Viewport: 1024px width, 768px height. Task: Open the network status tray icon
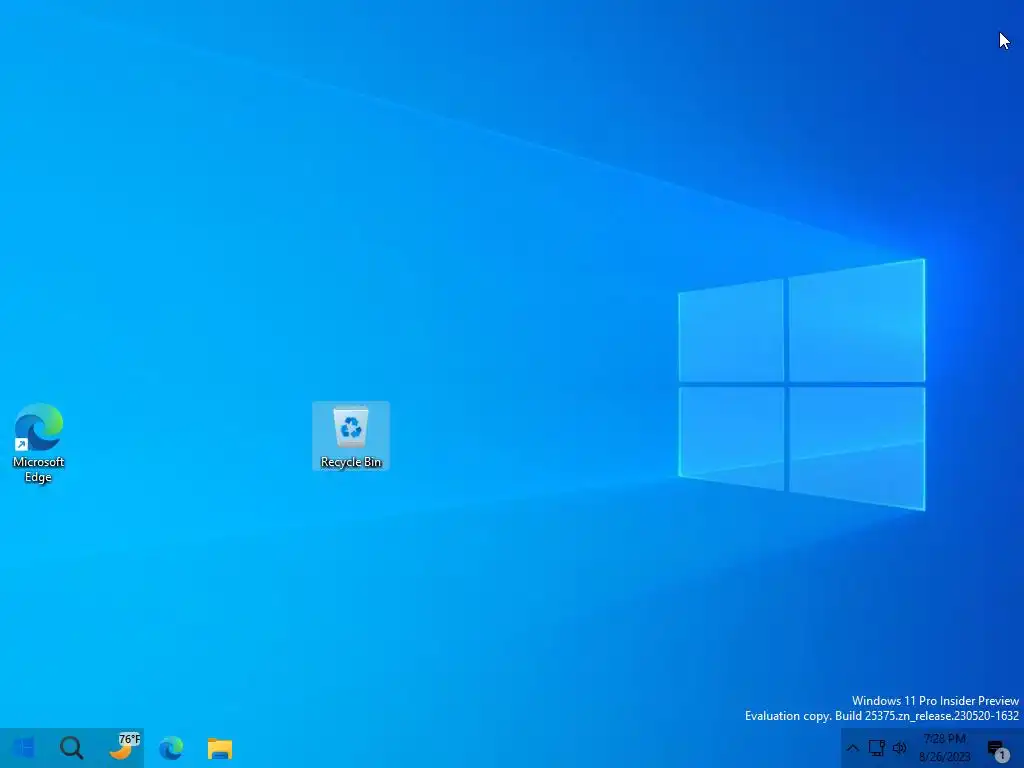coord(876,748)
